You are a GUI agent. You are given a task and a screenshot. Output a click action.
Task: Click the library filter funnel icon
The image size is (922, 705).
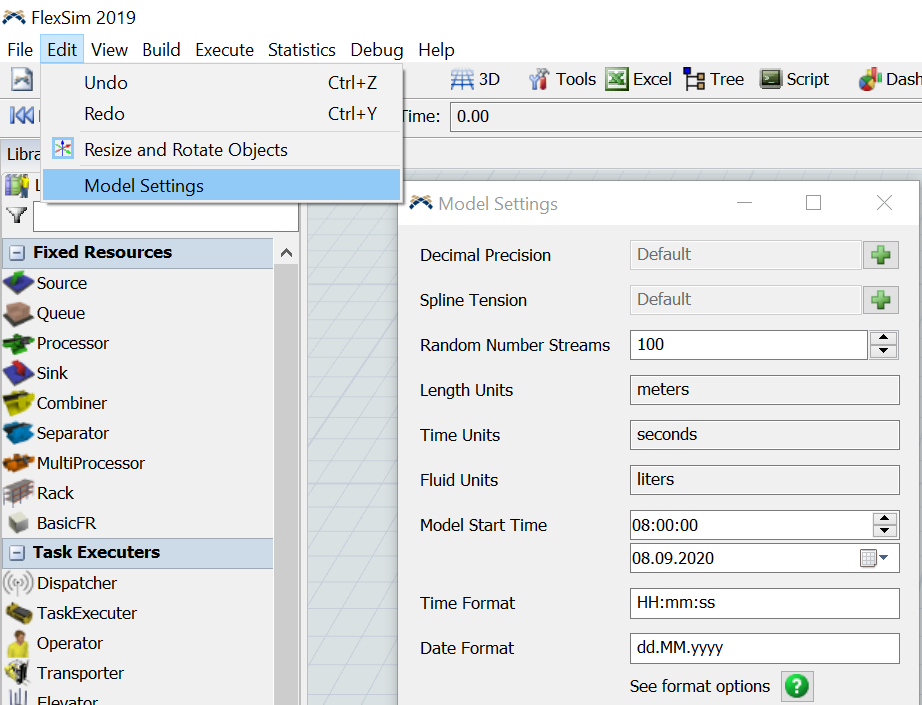pyautogui.click(x=17, y=215)
